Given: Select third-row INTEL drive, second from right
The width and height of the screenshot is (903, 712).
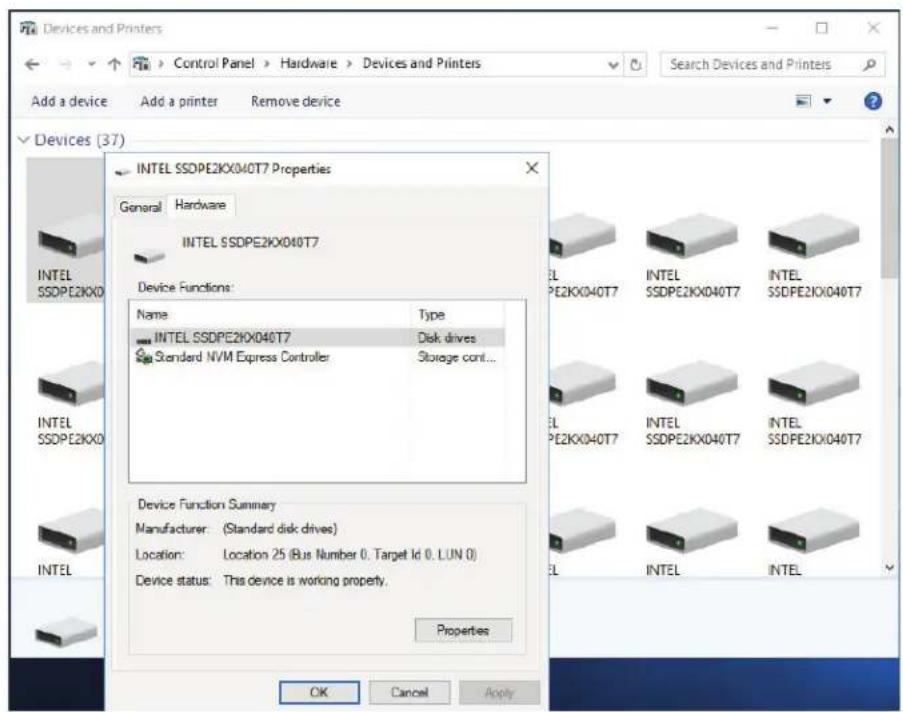Looking at the screenshot, I should click(x=692, y=541).
